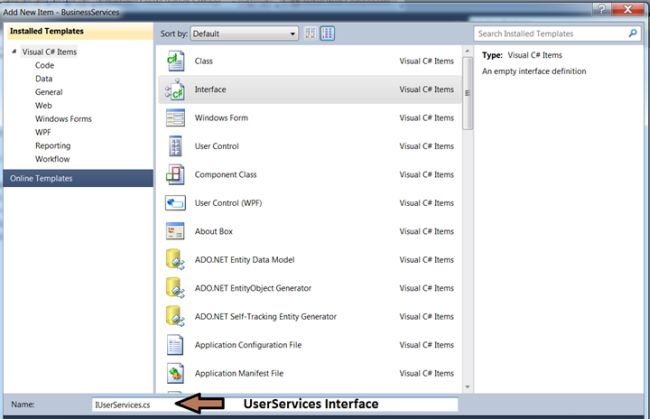
Task: Pick the ADO.NET Entity Data Model icon
Action: pos(175,260)
